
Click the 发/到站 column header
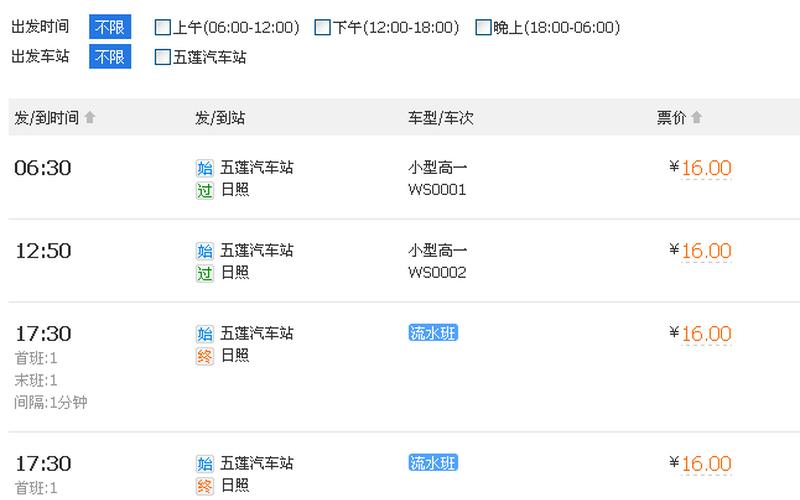220,118
